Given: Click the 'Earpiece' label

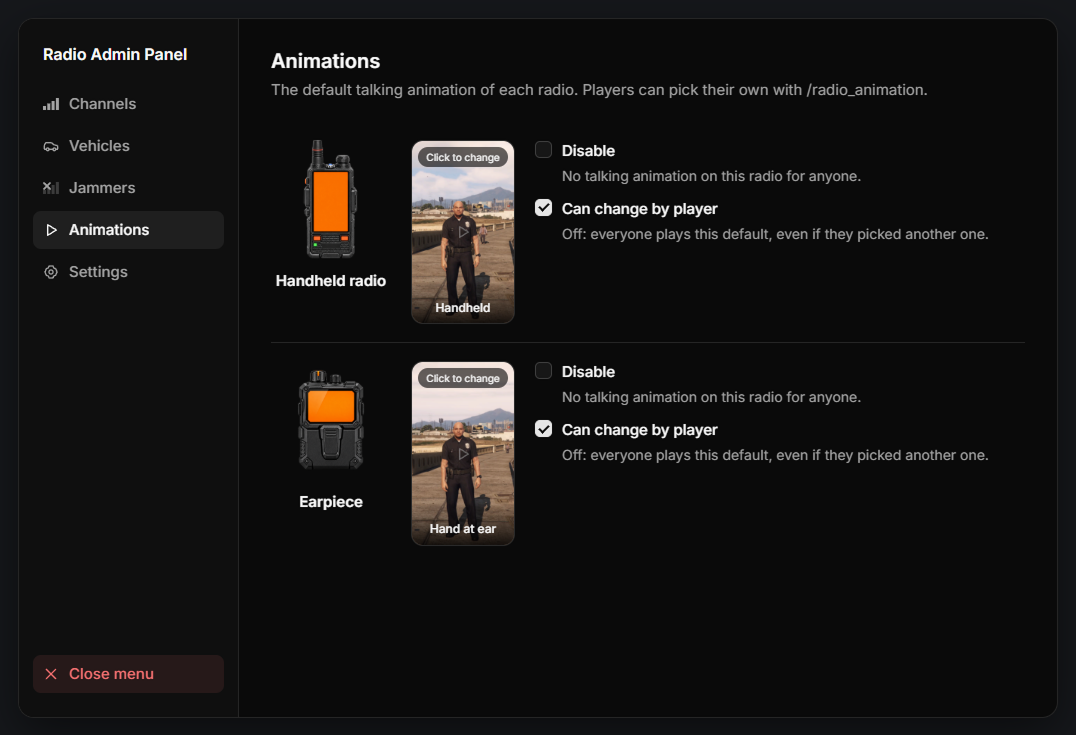Looking at the screenshot, I should [331, 502].
